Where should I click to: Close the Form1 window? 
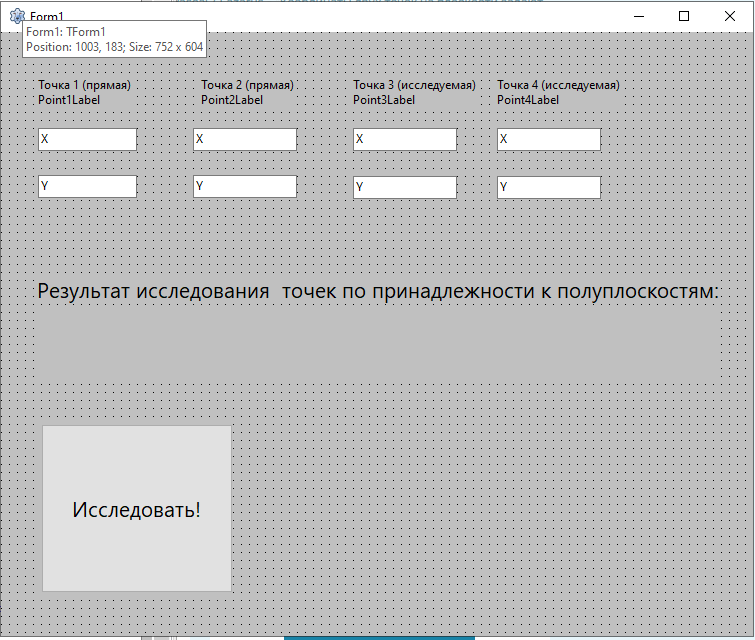[x=729, y=16]
